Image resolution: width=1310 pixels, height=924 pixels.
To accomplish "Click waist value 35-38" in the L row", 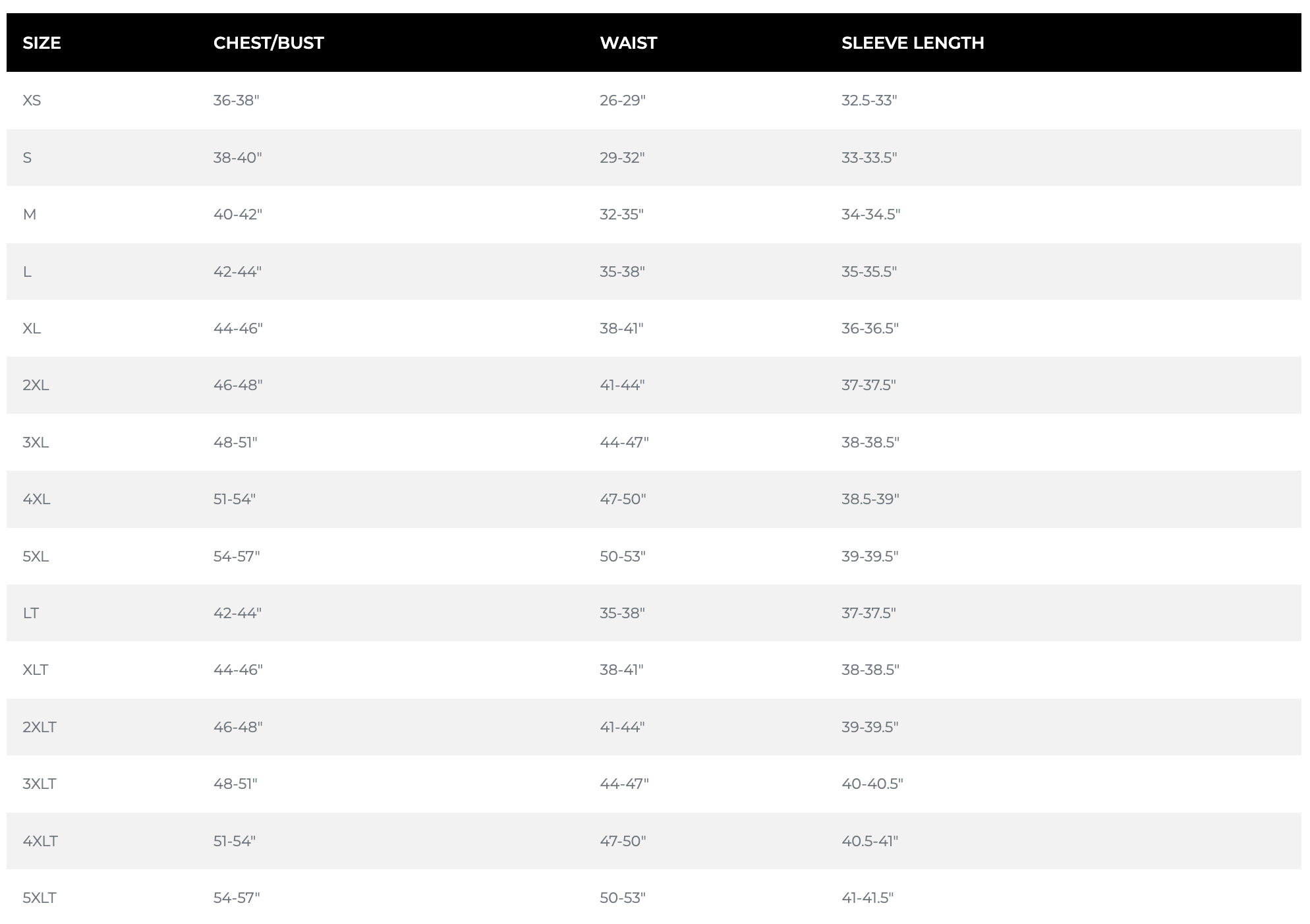I will [x=622, y=272].
